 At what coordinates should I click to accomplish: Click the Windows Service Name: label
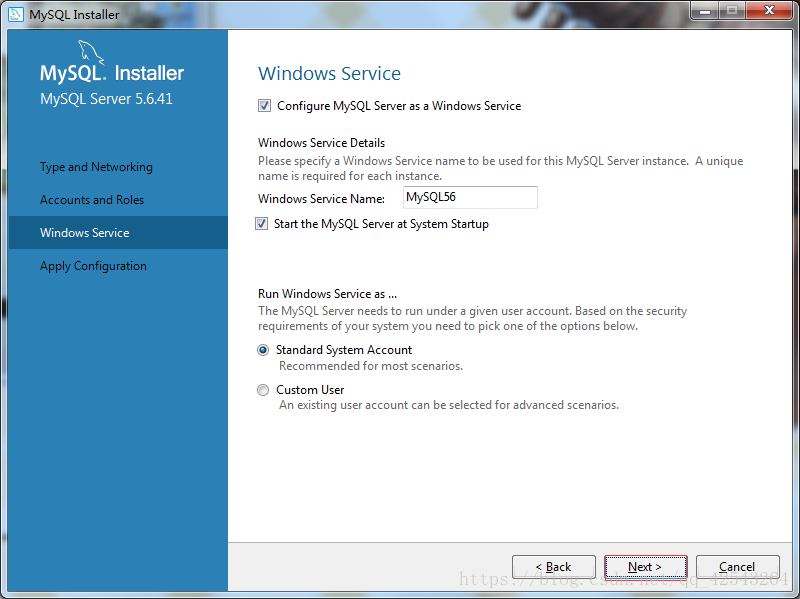321,198
